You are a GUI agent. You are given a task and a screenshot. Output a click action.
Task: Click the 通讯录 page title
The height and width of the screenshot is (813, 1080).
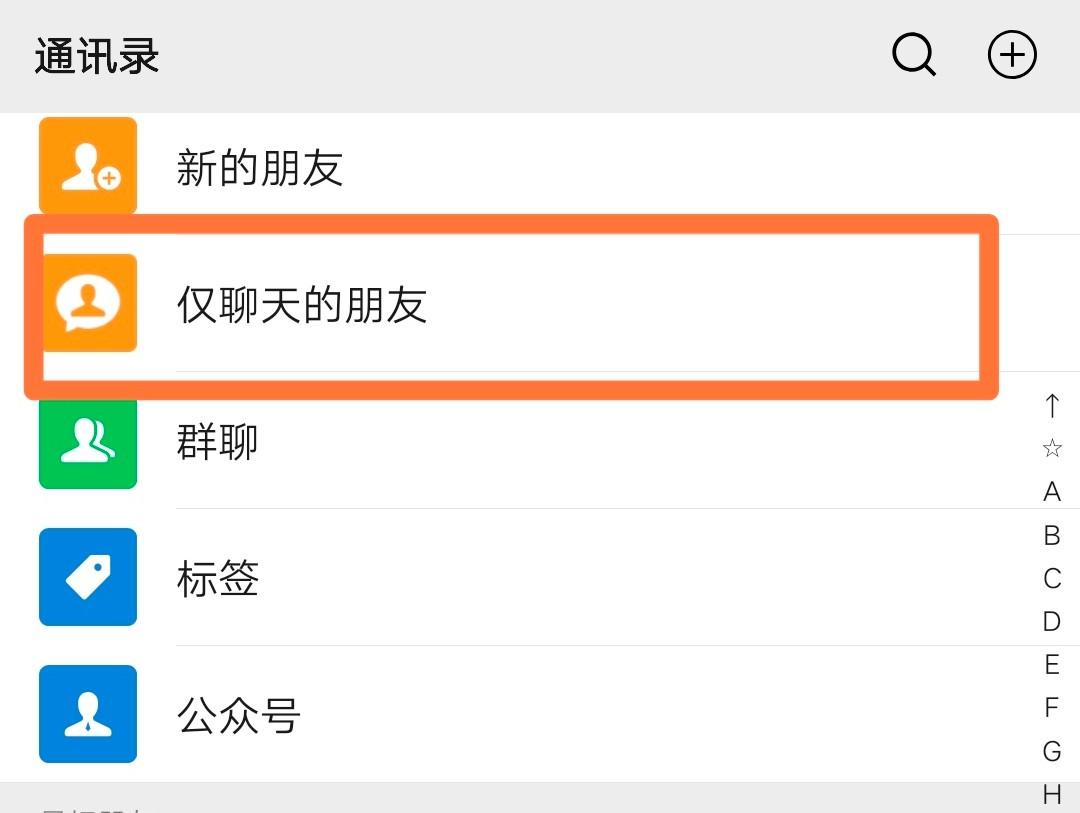point(95,56)
